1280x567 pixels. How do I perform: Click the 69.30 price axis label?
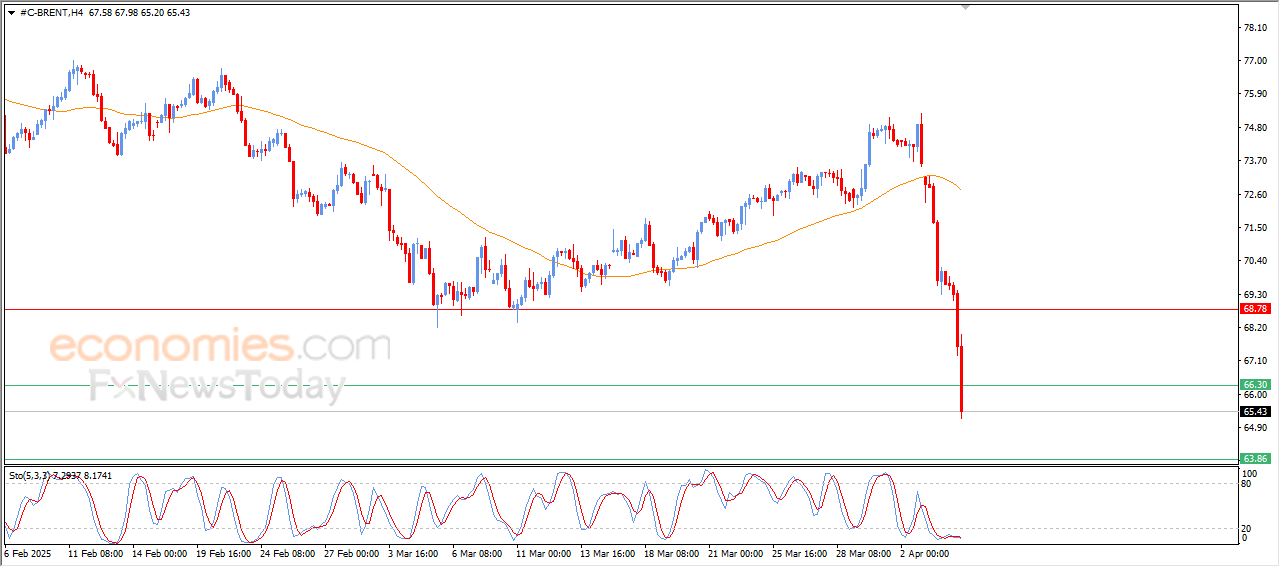pos(1255,295)
